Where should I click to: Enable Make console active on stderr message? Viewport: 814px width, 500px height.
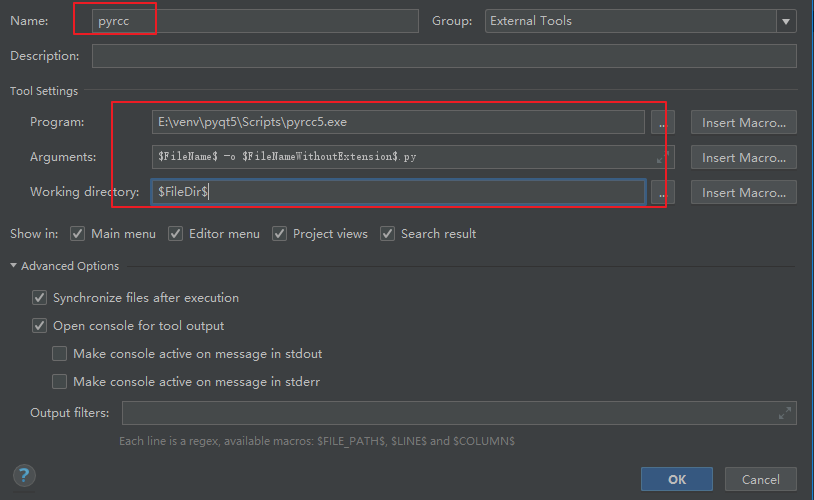point(59,382)
